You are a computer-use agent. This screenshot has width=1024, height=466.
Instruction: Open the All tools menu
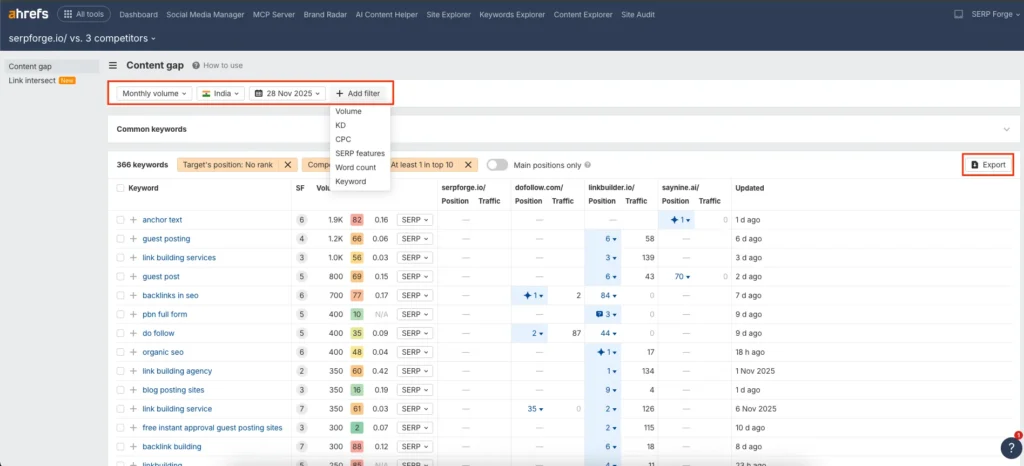(84, 14)
